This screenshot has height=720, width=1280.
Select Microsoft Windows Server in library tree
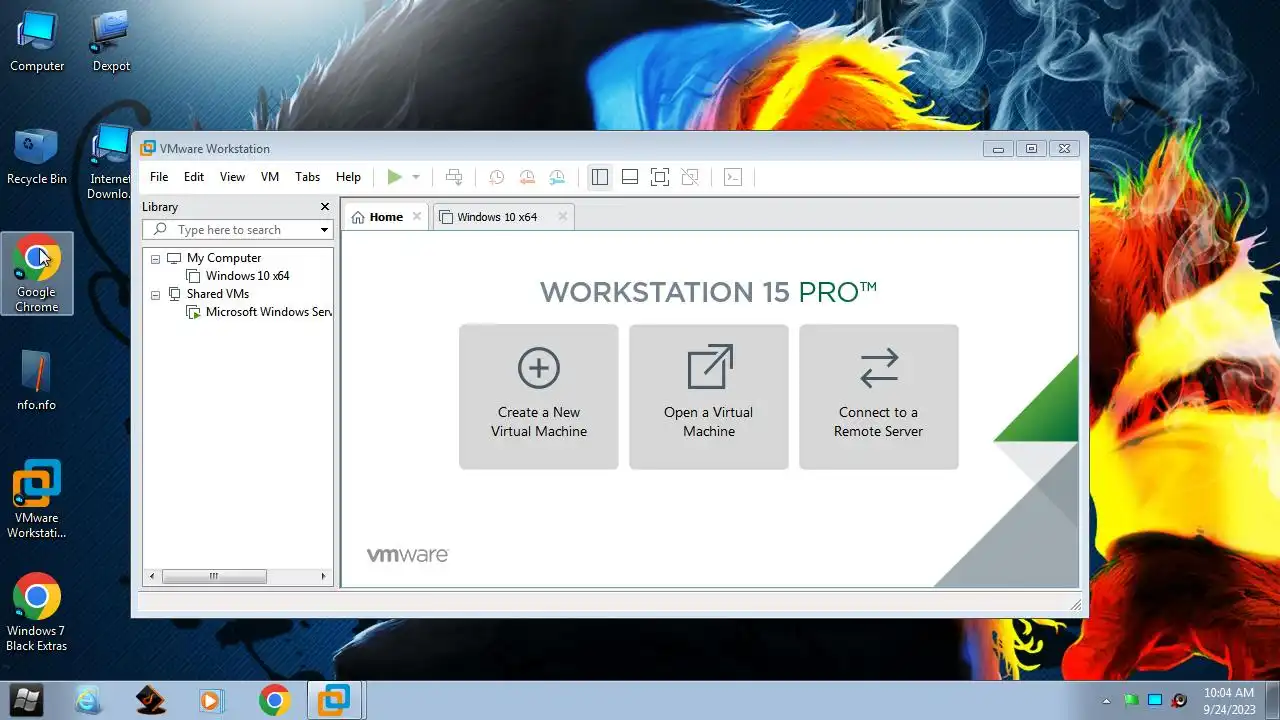pyautogui.click(x=268, y=312)
